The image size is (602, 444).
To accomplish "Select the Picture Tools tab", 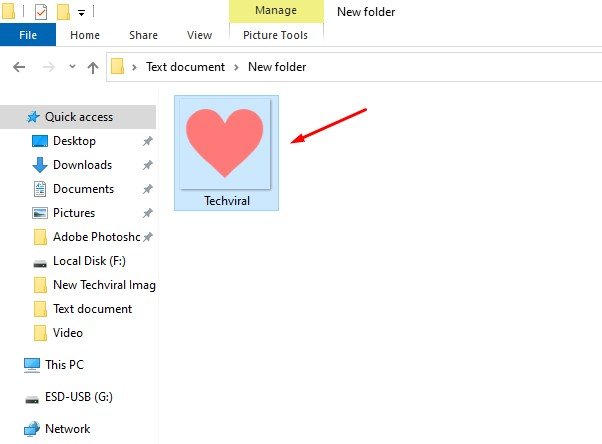I will coord(276,35).
